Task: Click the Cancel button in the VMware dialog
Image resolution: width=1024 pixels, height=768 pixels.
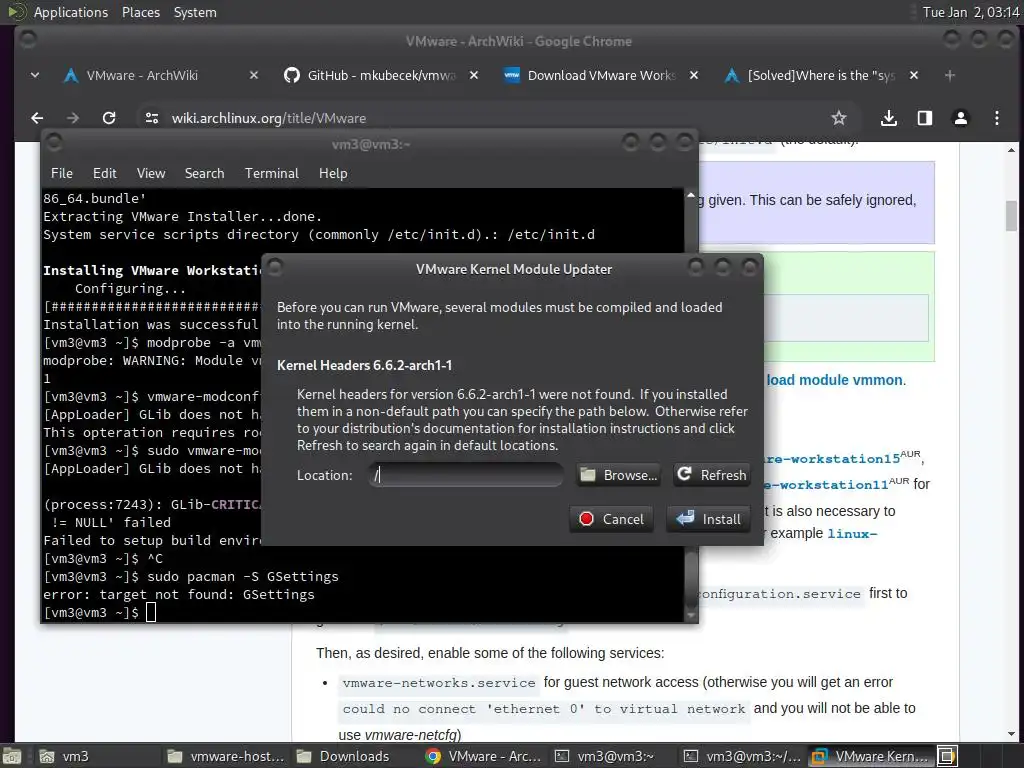Action: (611, 519)
